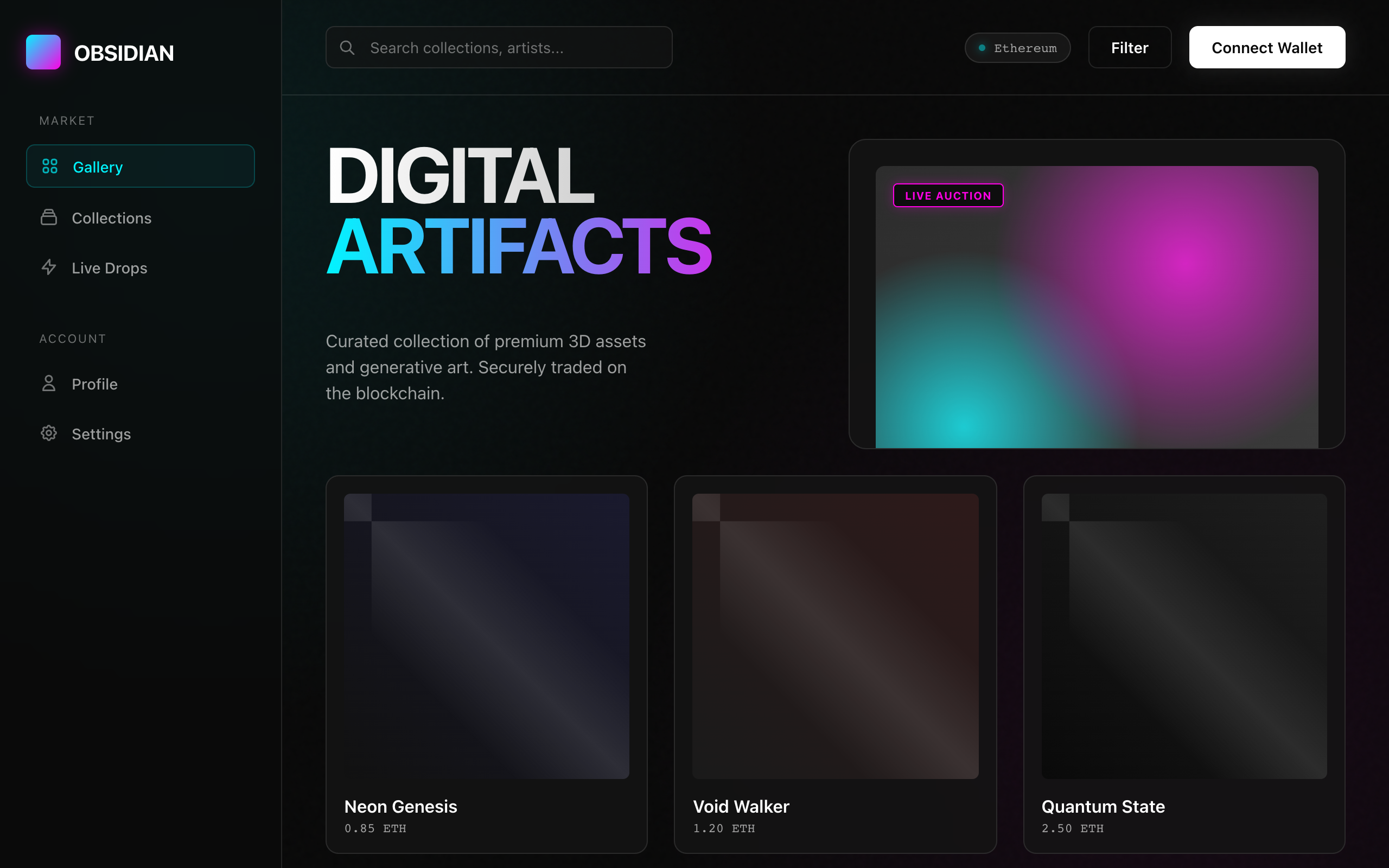Open the Live Drops page

pos(109,267)
